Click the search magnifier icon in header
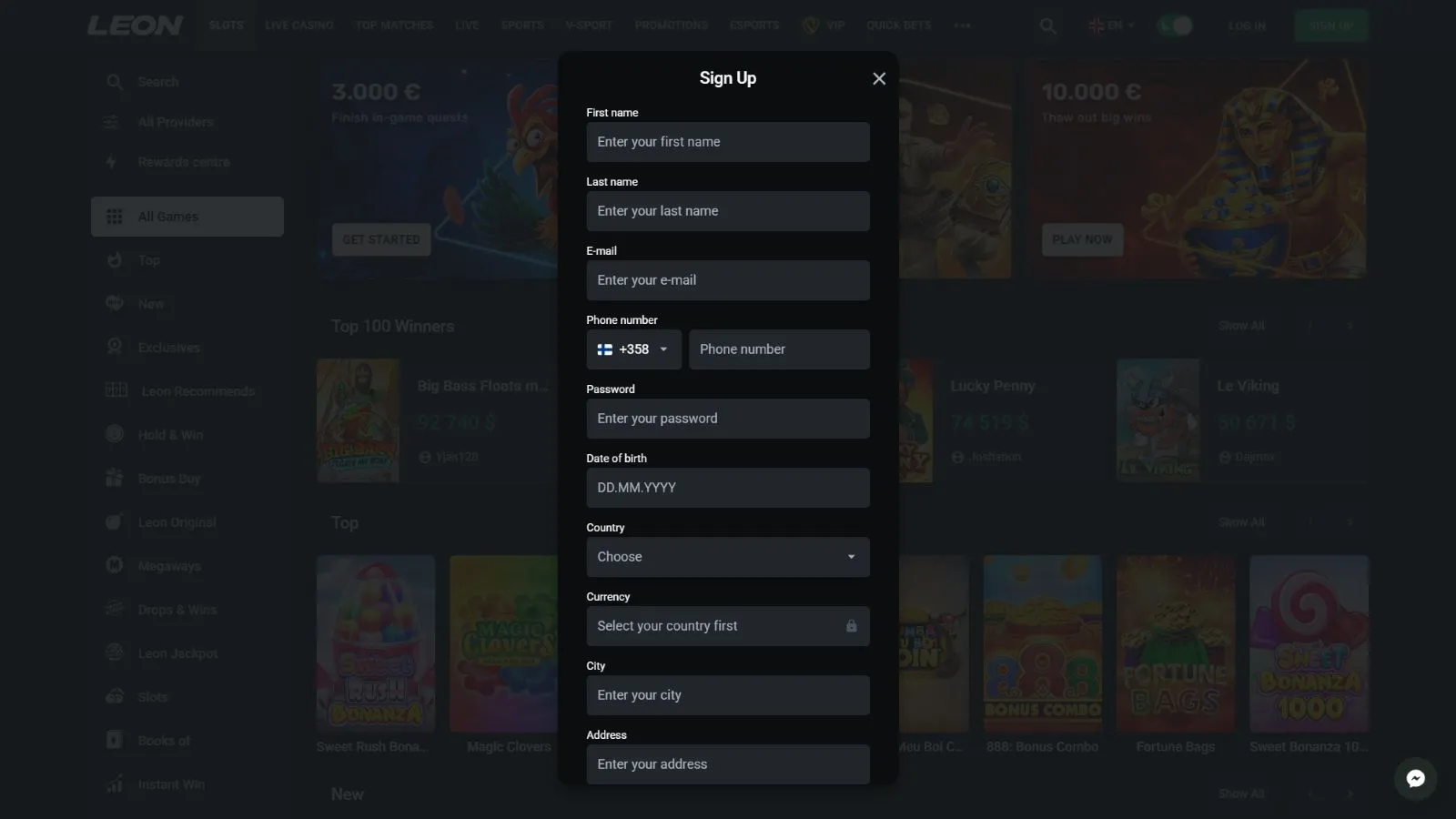 click(1048, 26)
